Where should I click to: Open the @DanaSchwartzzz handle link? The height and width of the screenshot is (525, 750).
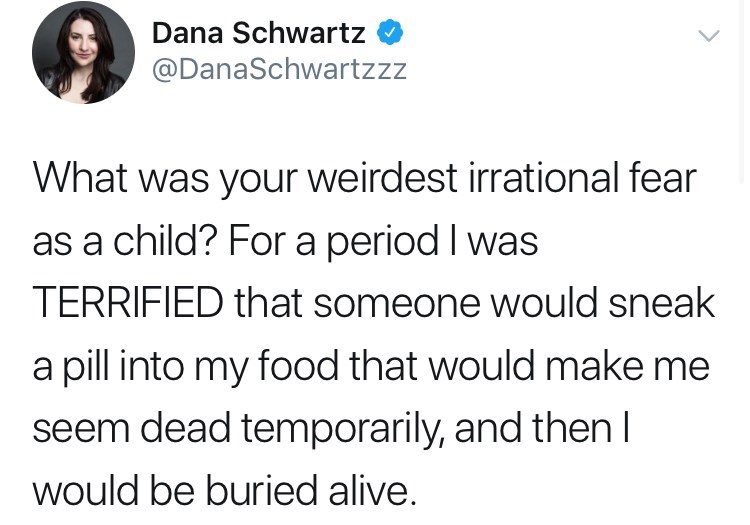pyautogui.click(x=279, y=71)
